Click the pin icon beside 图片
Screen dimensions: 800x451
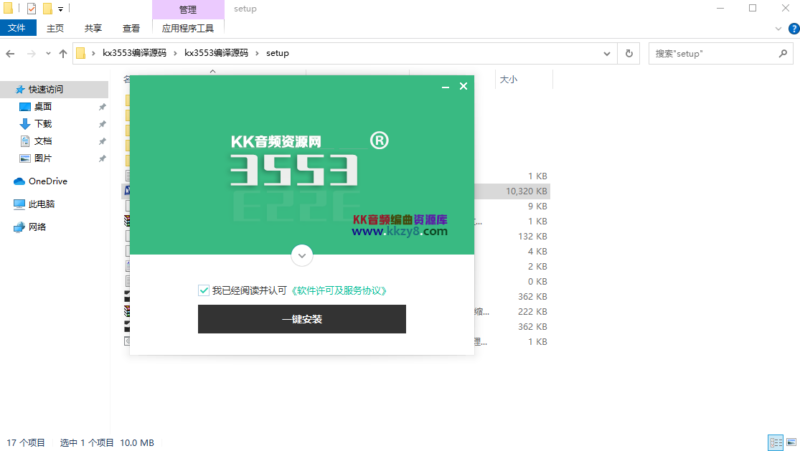[x=102, y=159]
